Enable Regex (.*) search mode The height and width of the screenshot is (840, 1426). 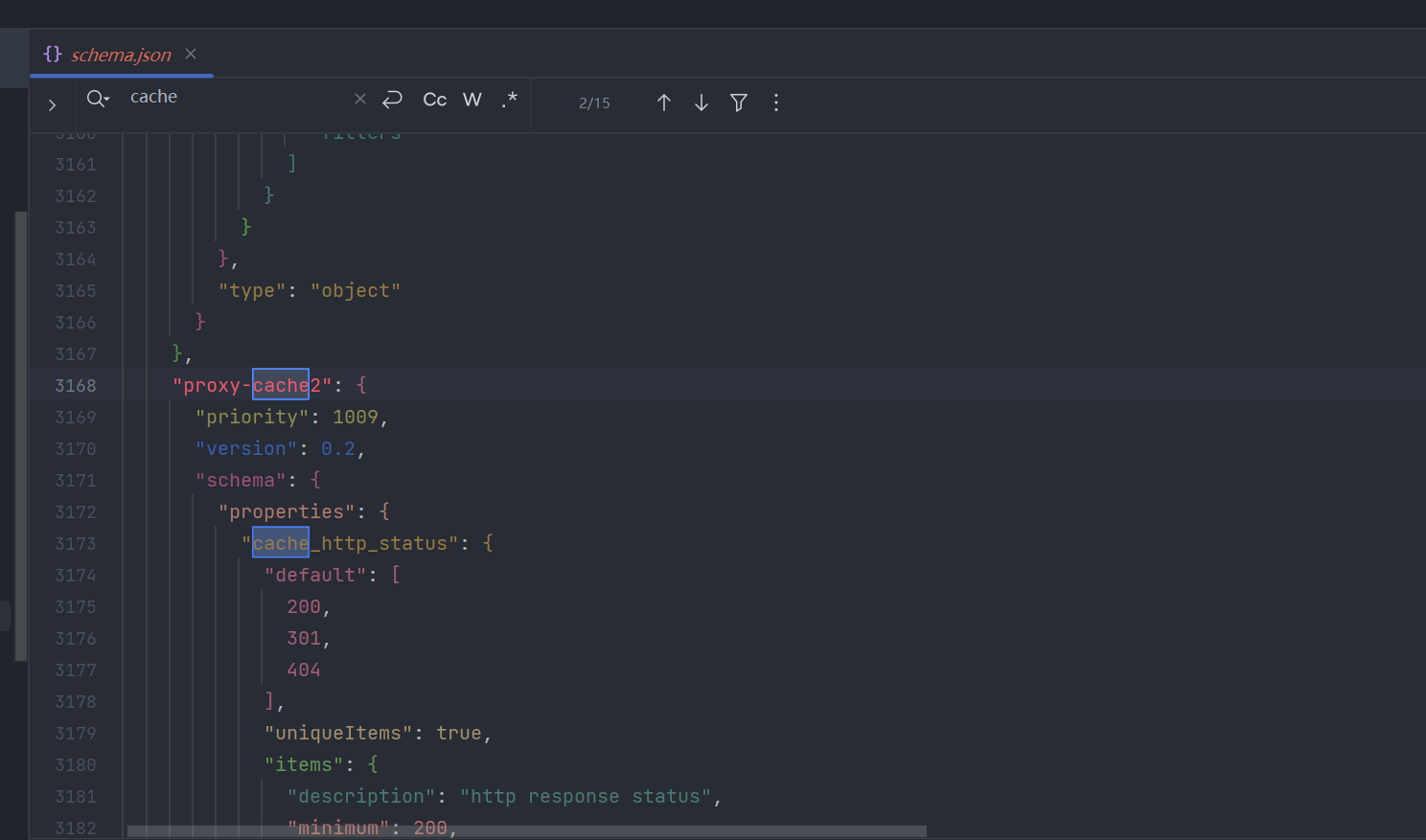(509, 100)
